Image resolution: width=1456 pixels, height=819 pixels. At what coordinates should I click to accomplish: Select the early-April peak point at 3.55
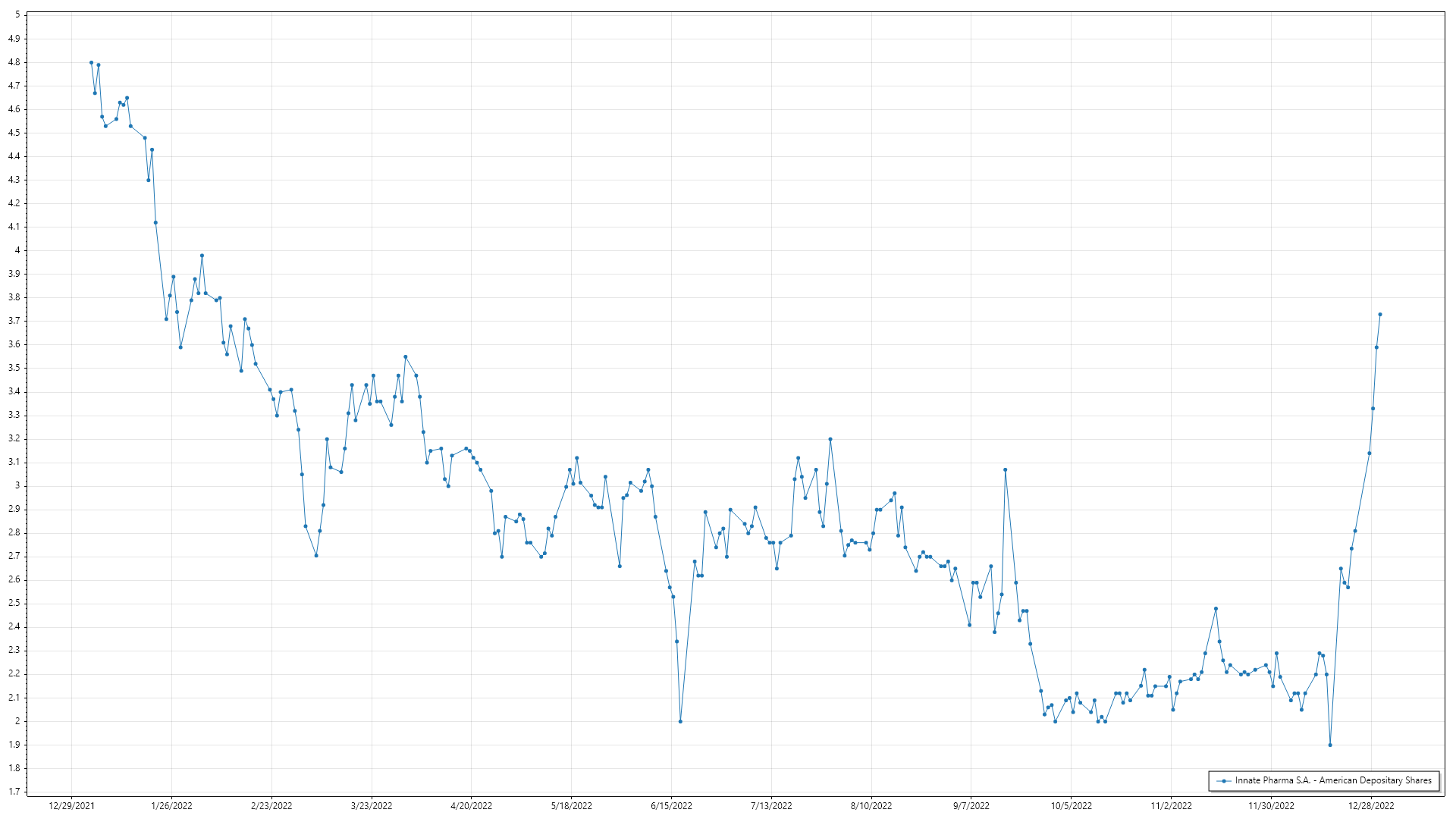pos(405,356)
